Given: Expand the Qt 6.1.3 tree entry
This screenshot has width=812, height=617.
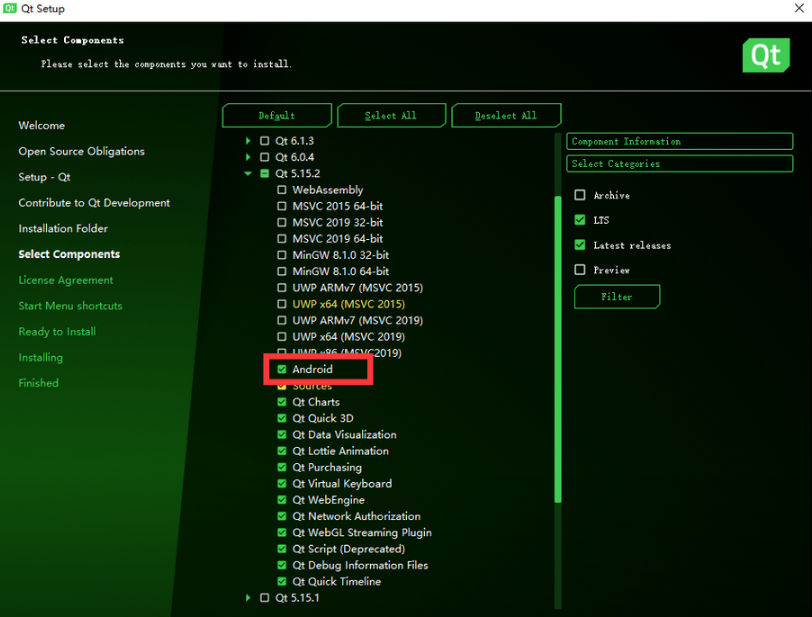Looking at the screenshot, I should (x=248, y=141).
